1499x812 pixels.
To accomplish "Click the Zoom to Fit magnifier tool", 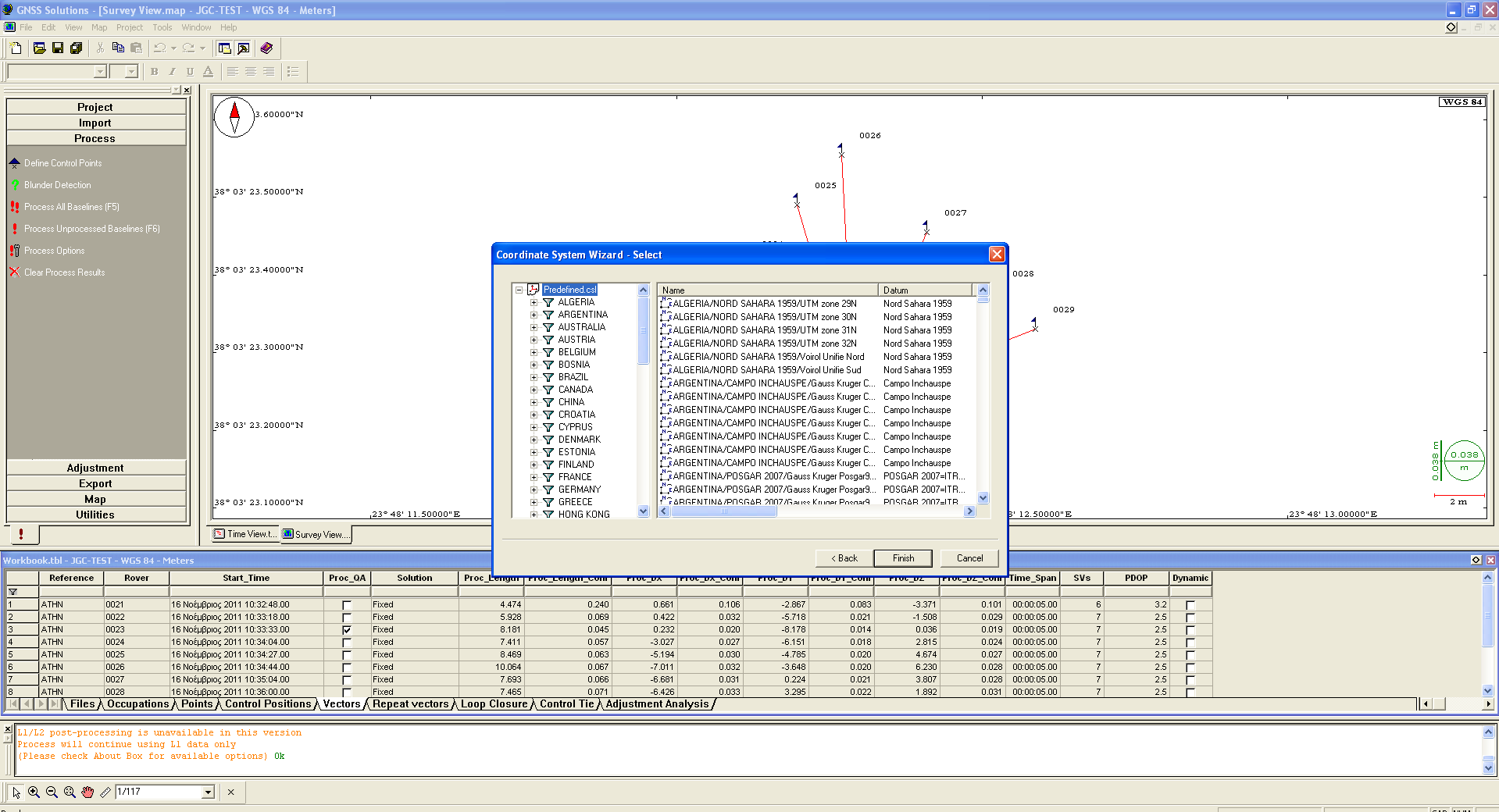I will pos(70,792).
